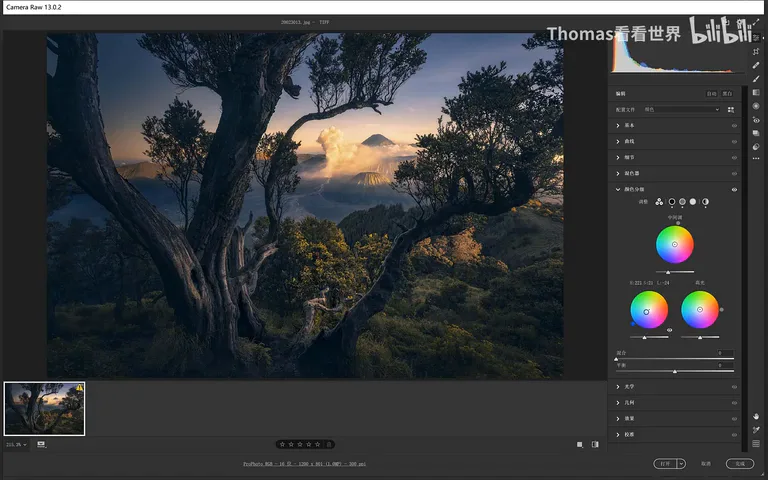Viewport: 768px width, 480px height.
Task: Expand the 基本 panel
Action: [x=618, y=125]
